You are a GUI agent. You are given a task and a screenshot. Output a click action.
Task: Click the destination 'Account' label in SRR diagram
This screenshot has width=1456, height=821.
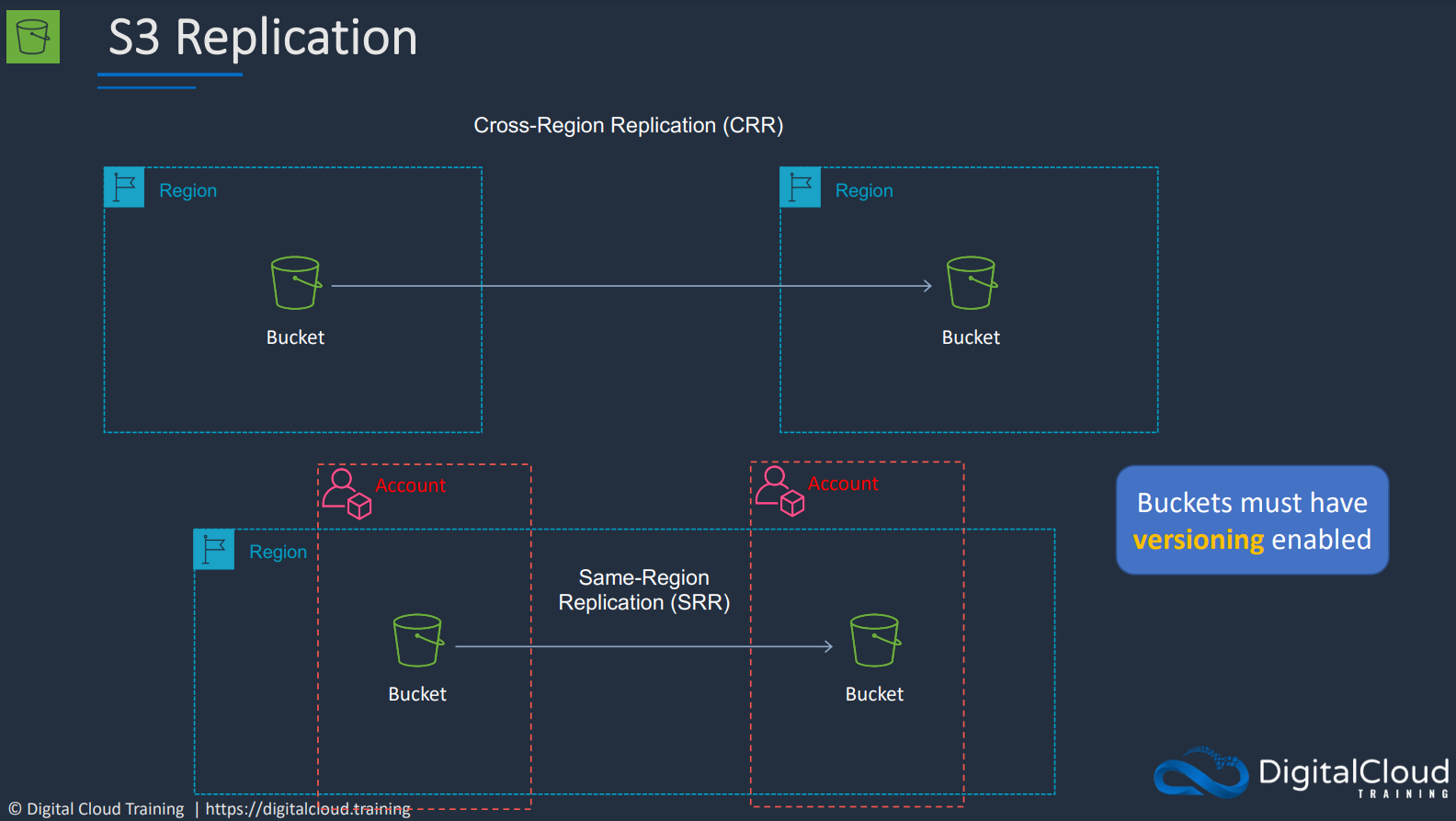click(x=844, y=484)
